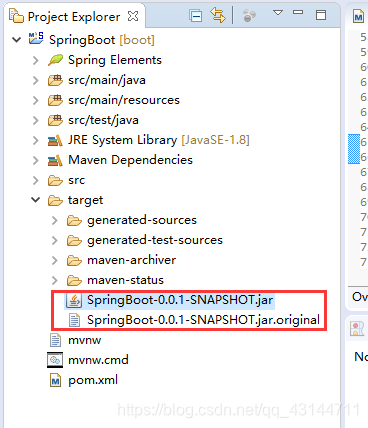Select SpringBoot-0.0.1-SNAPSHOT.jar file
The width and height of the screenshot is (368, 428).
180,300
